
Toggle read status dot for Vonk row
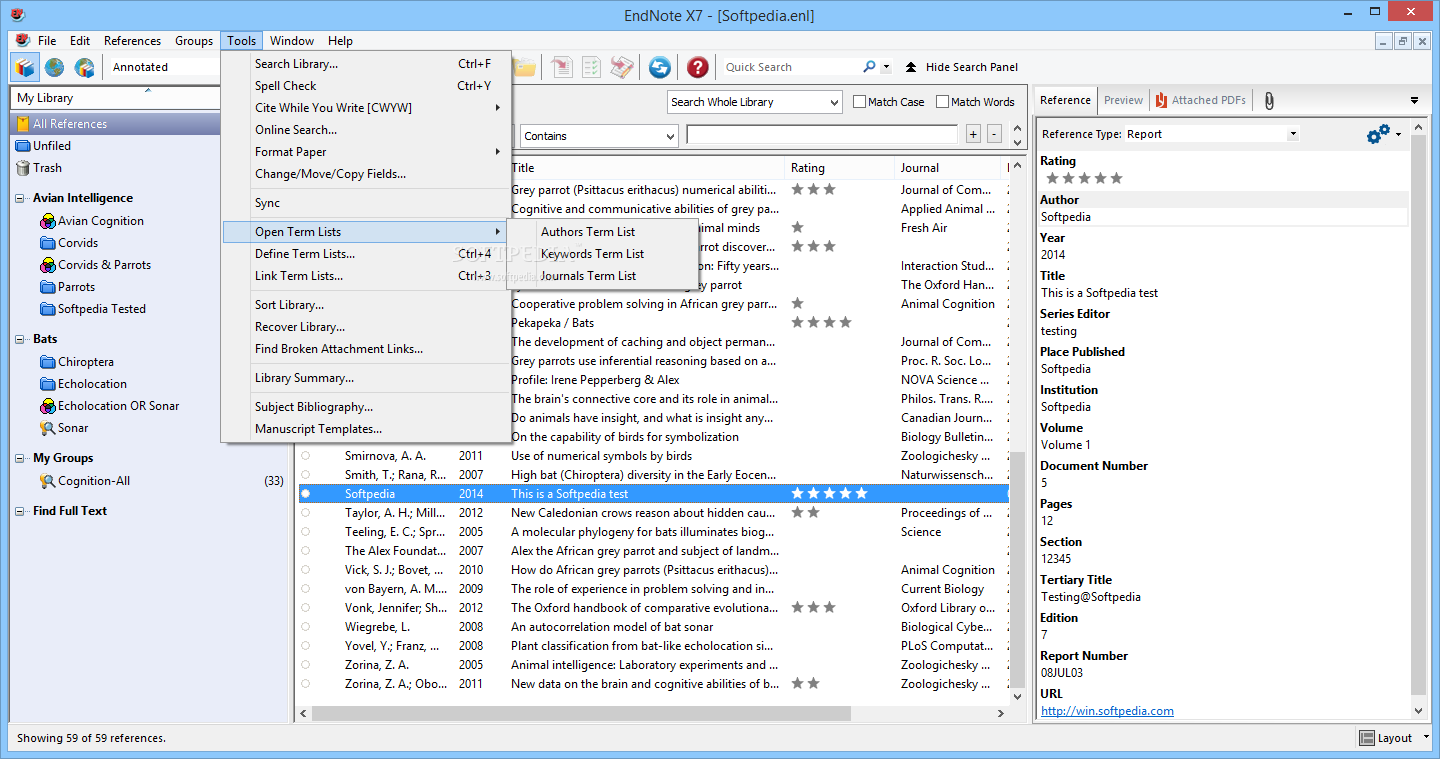point(306,608)
